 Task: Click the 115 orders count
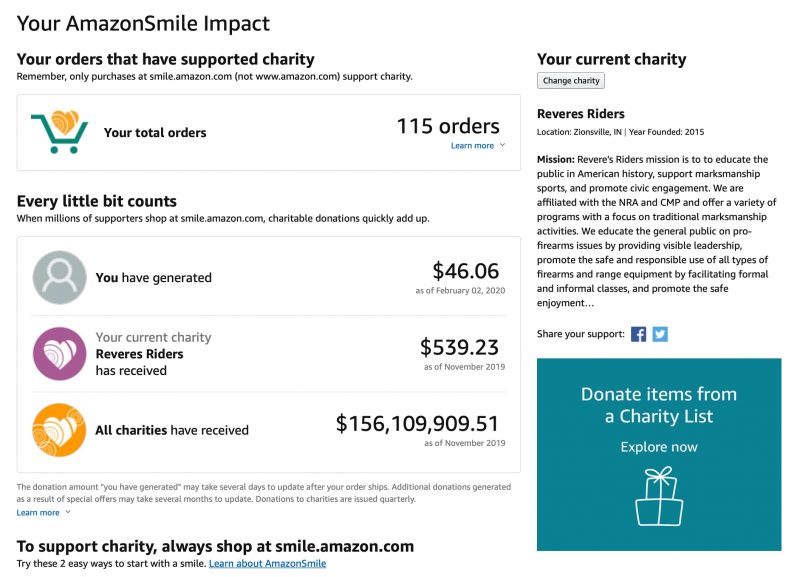(448, 126)
